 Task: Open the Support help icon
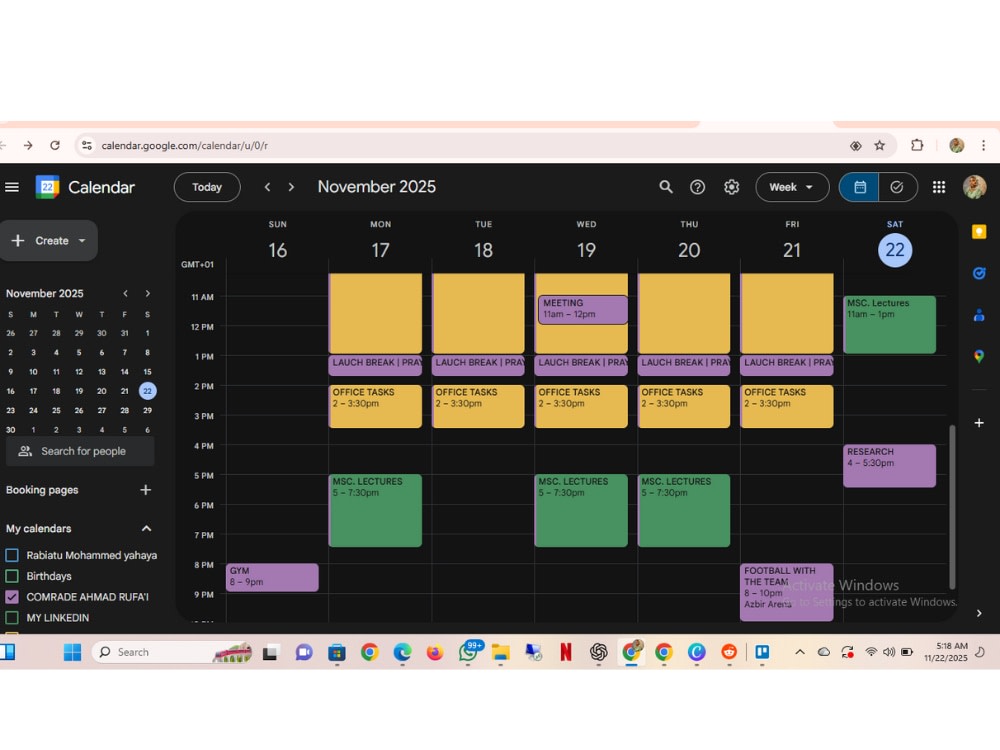pos(698,187)
